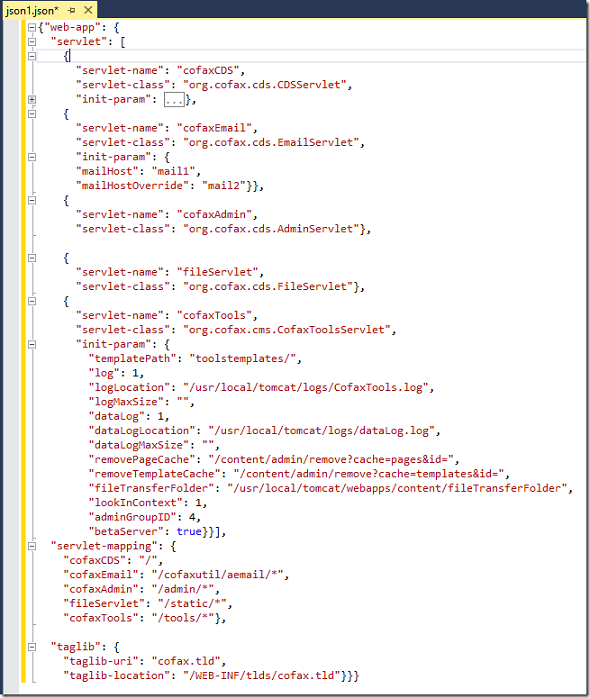The height and width of the screenshot is (698, 590).
Task: Click the blue true value of betaServer
Action: (189, 532)
